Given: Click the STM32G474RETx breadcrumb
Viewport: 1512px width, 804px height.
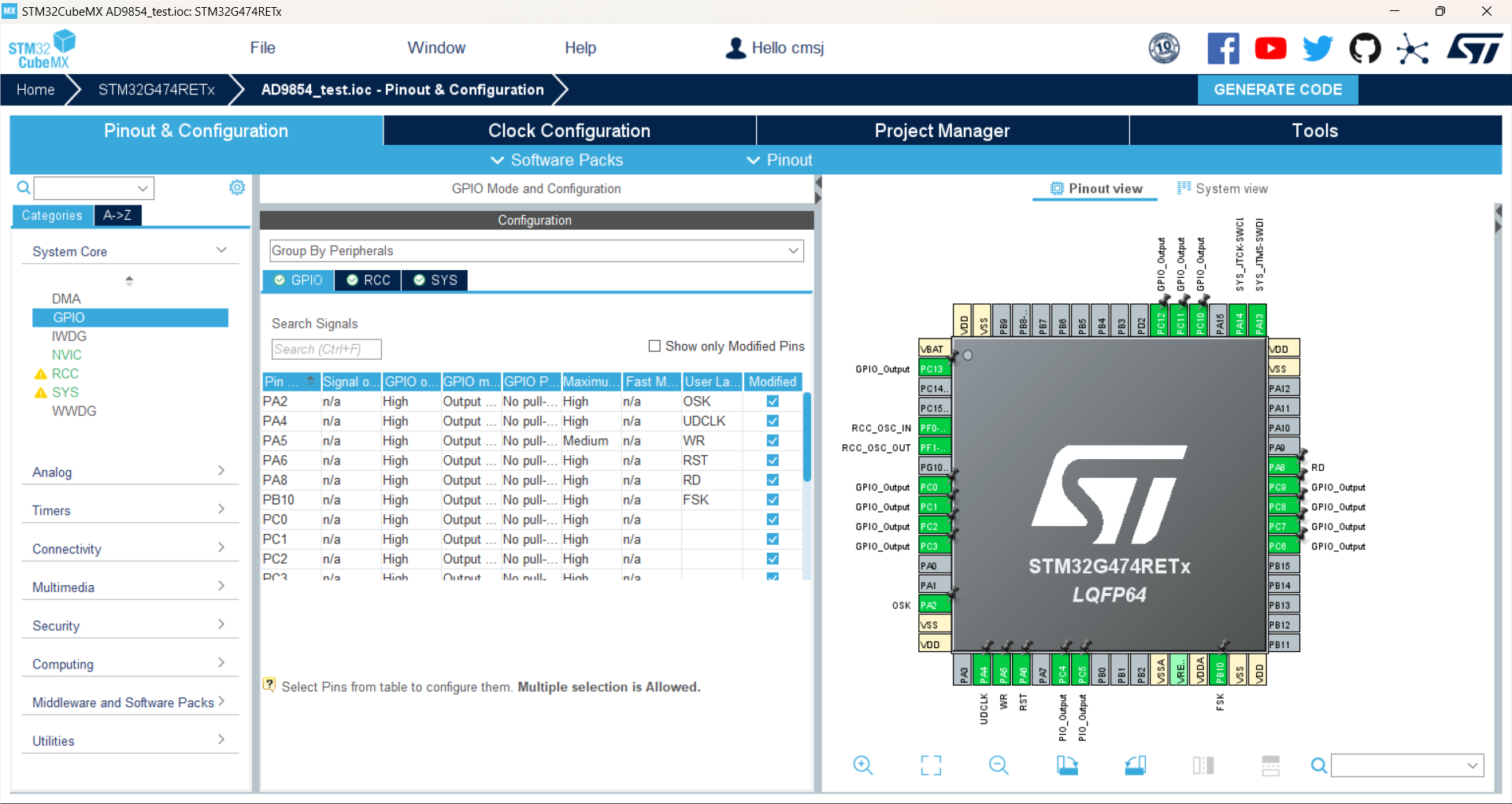Looking at the screenshot, I should 156,90.
